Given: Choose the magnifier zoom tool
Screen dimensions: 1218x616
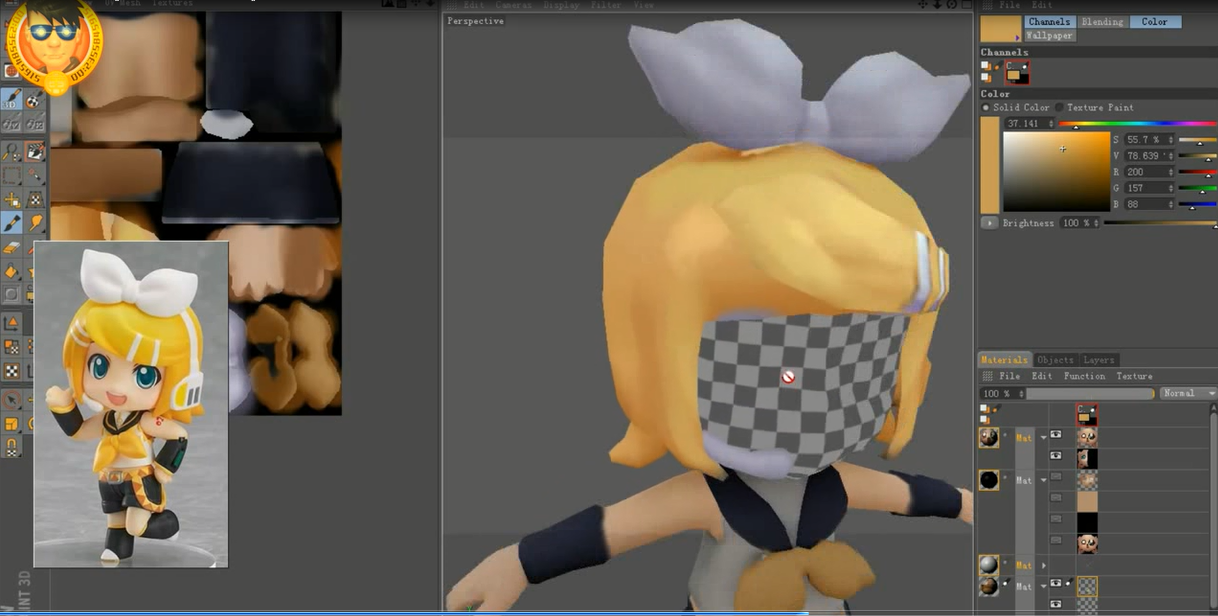Looking at the screenshot, I should 12,152.
